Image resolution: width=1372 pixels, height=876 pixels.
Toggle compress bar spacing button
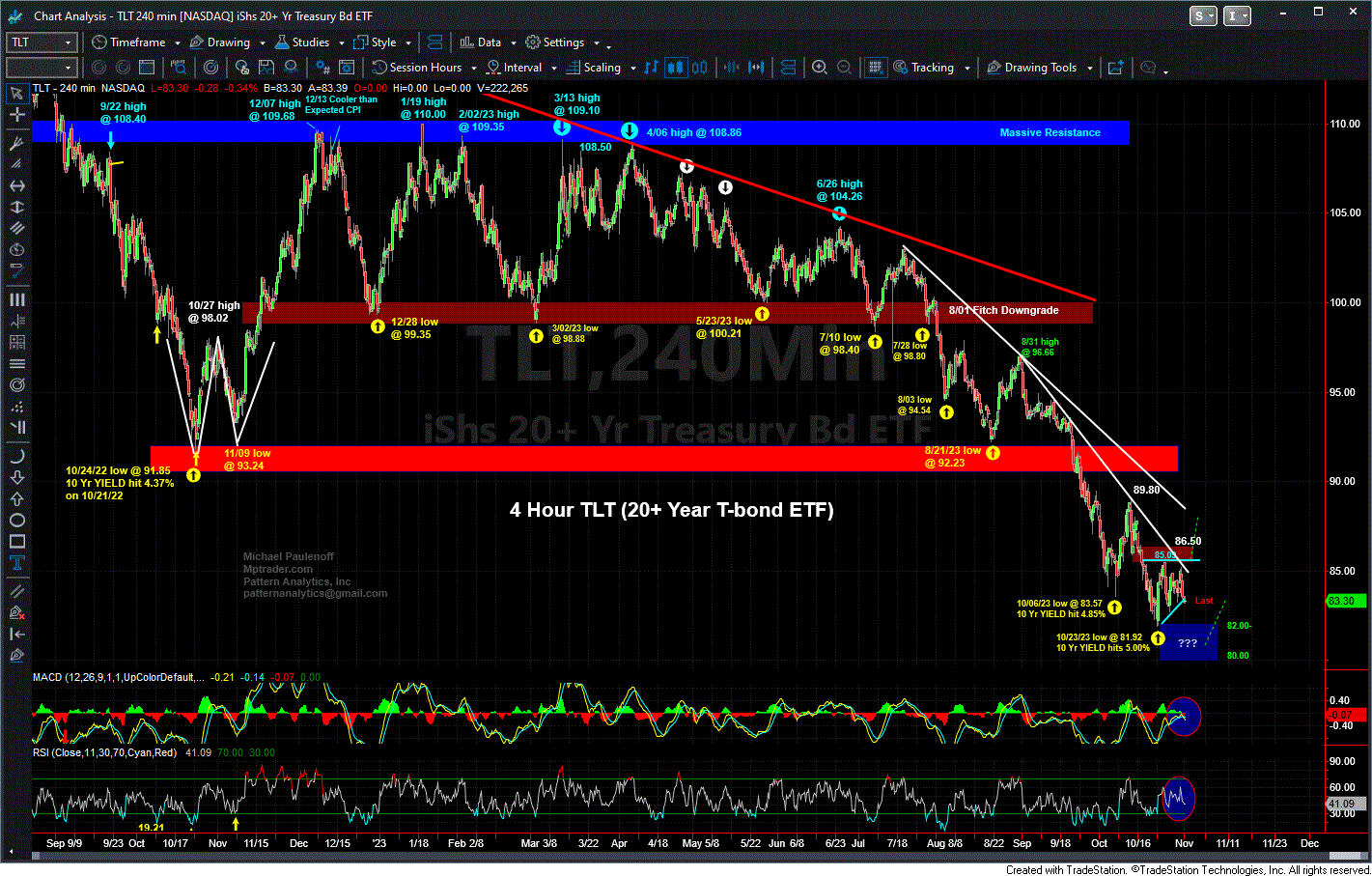point(732,68)
